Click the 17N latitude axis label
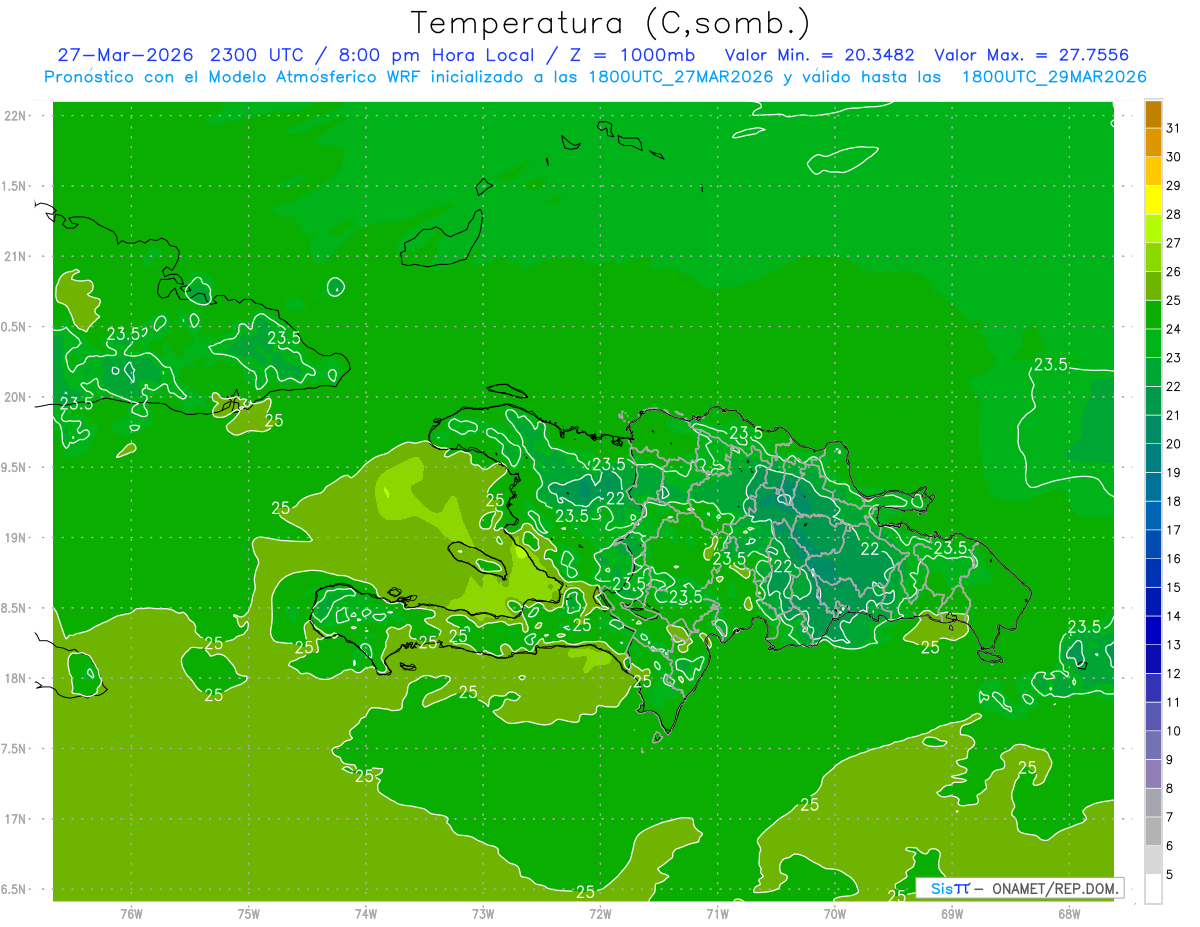Viewport: 1200px width, 927px height. [16, 820]
